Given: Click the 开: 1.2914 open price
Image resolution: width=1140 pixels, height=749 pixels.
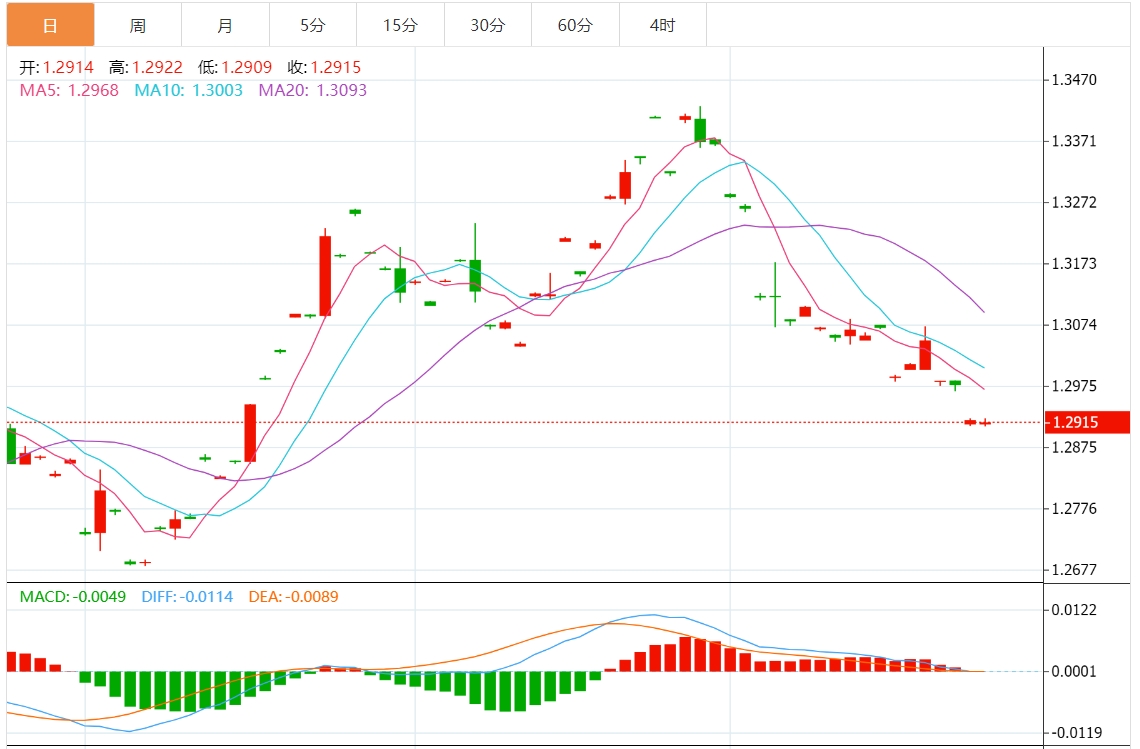Looking at the screenshot, I should [57, 68].
